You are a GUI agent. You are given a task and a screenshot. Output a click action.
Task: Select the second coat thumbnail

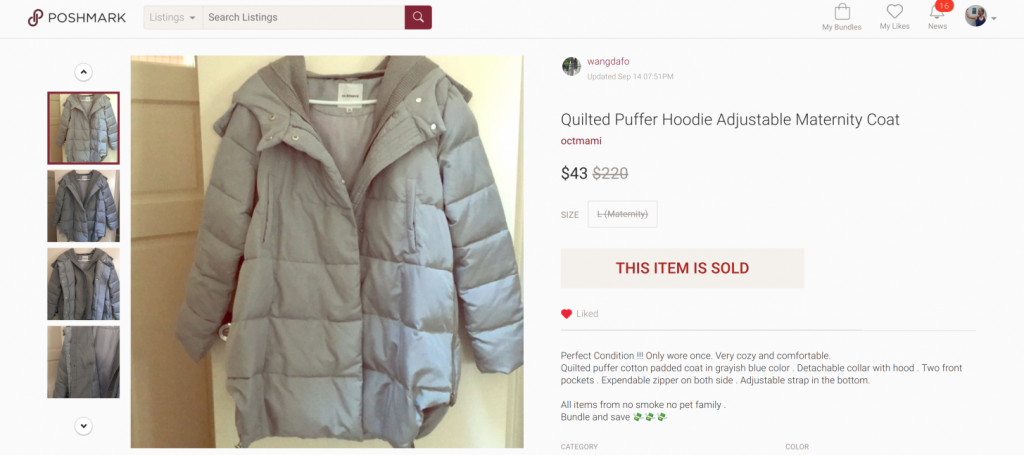(84, 206)
